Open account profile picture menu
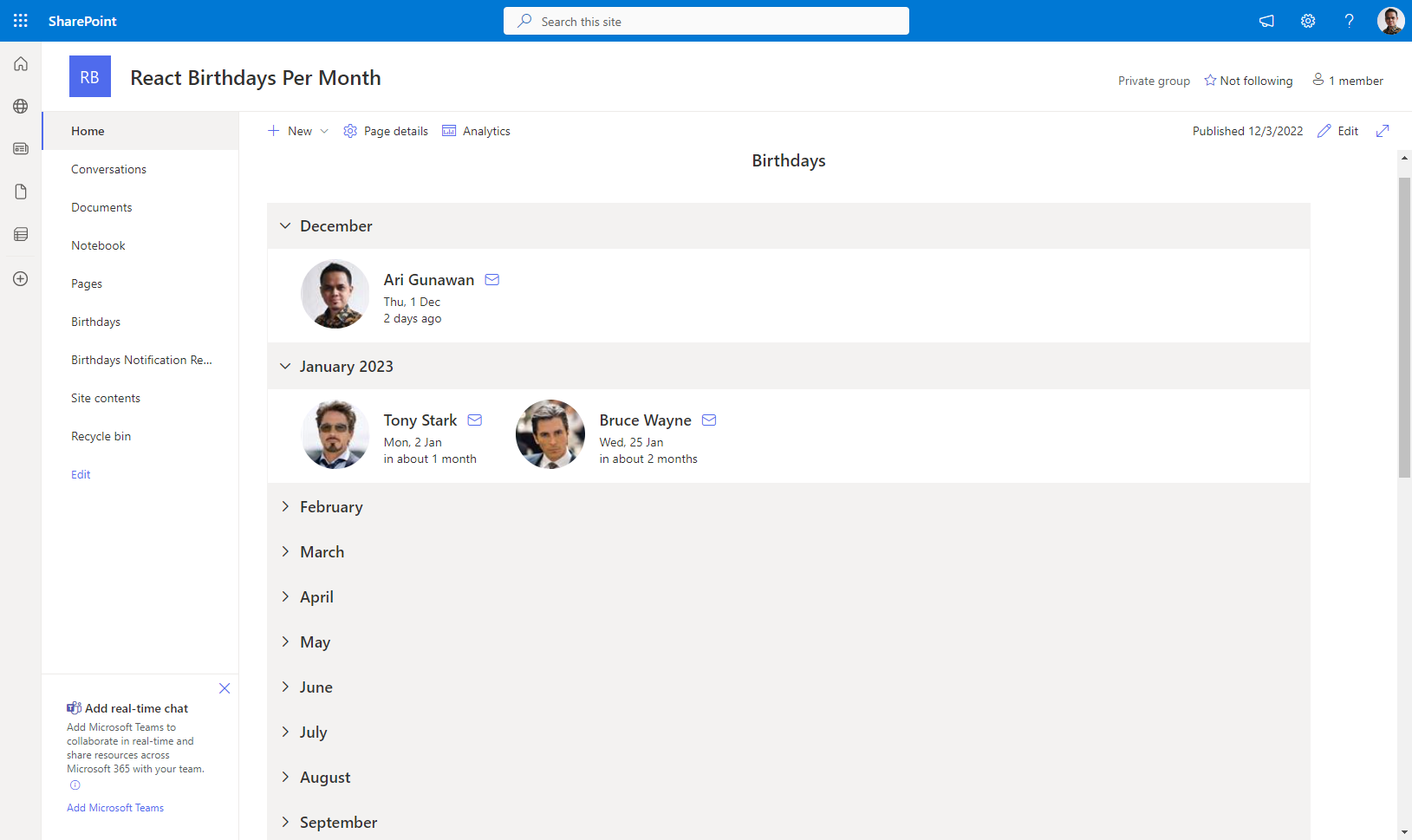 click(x=1390, y=21)
